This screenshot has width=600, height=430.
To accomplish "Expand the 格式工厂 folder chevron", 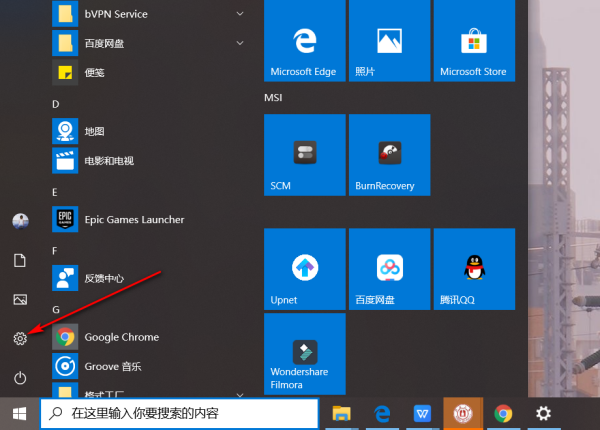I will (240, 394).
